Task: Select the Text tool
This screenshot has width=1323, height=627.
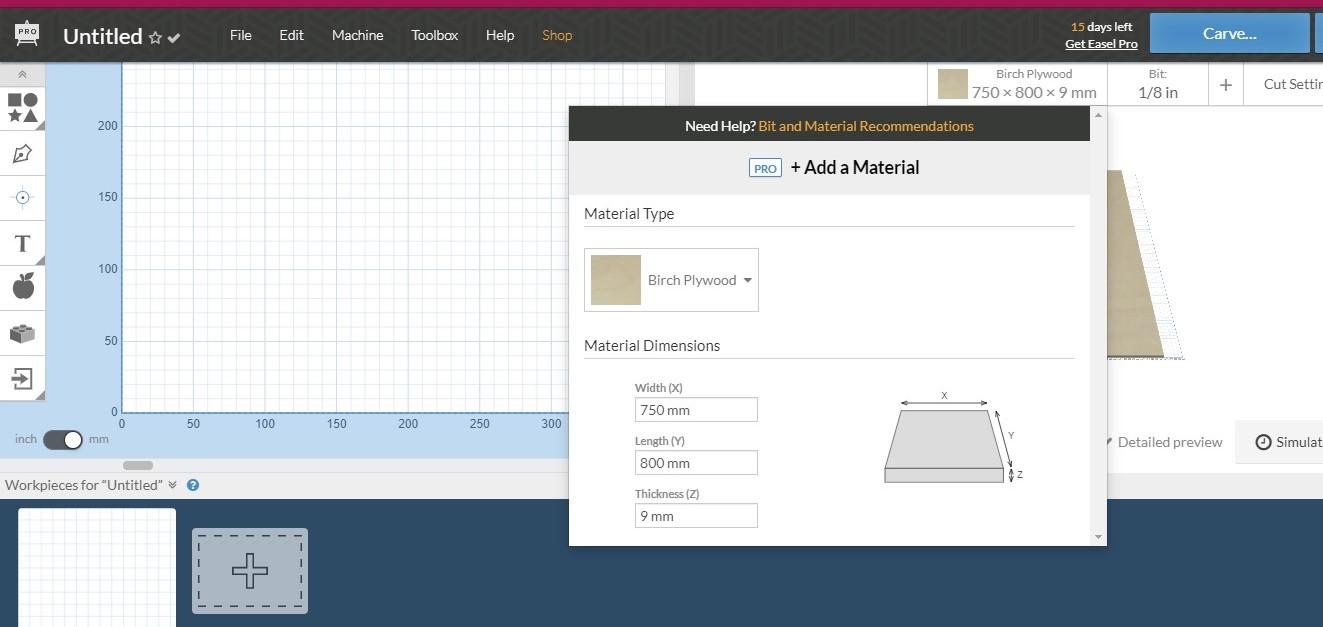Action: (x=23, y=243)
